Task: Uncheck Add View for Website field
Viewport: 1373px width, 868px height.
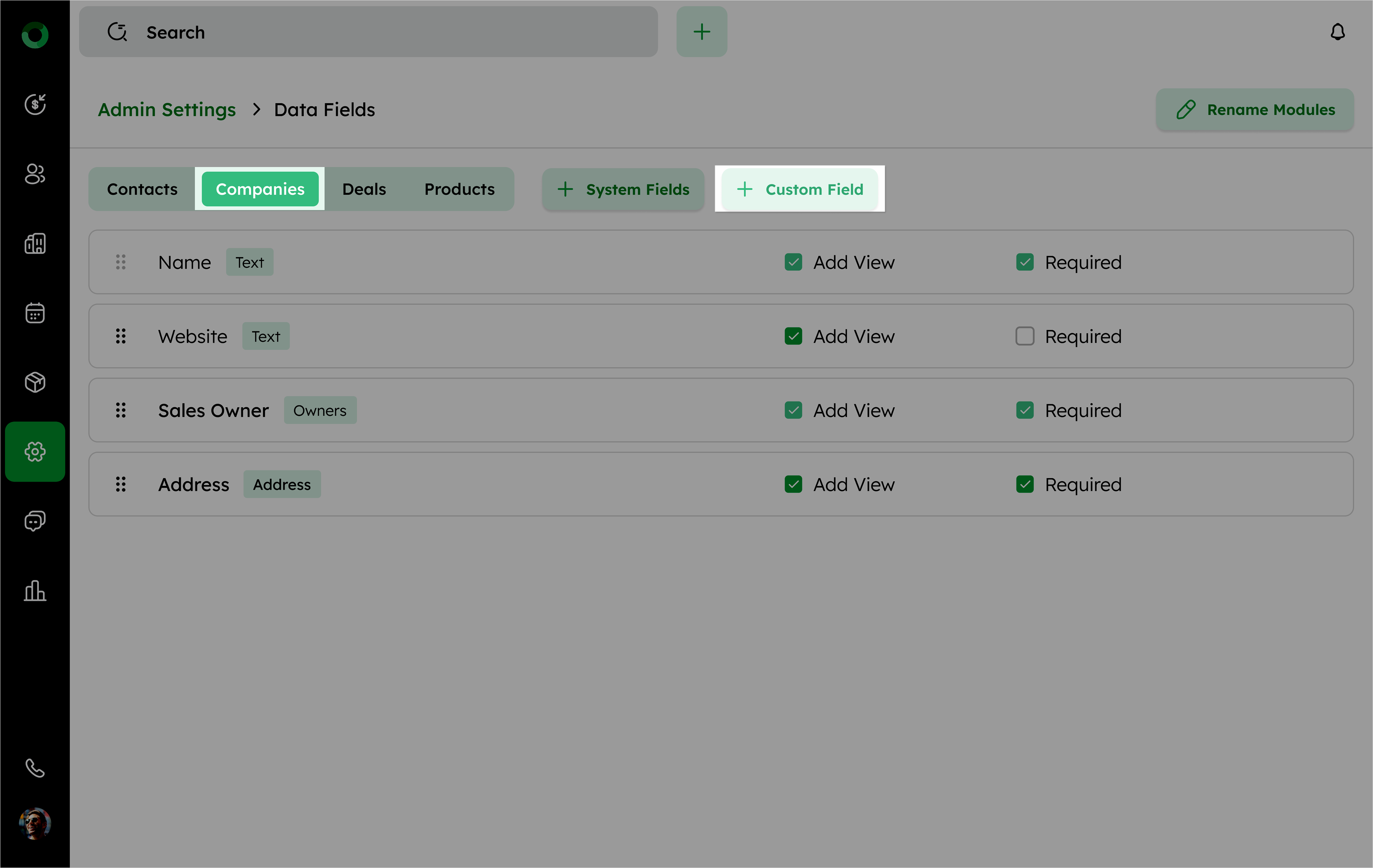Action: click(793, 336)
